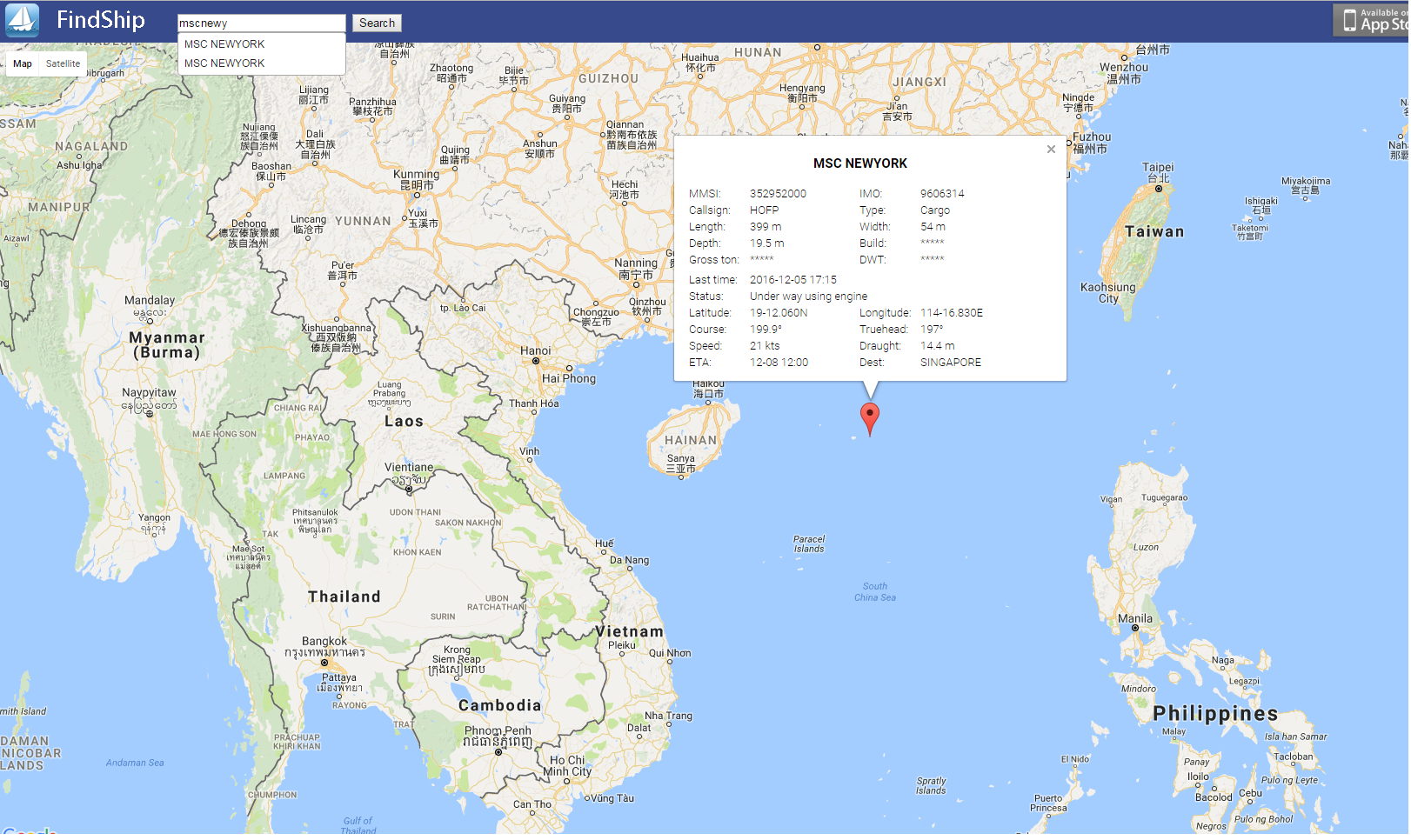Image resolution: width=1411 pixels, height=840 pixels.
Task: Click the Nha Trang label
Action: 668,717
